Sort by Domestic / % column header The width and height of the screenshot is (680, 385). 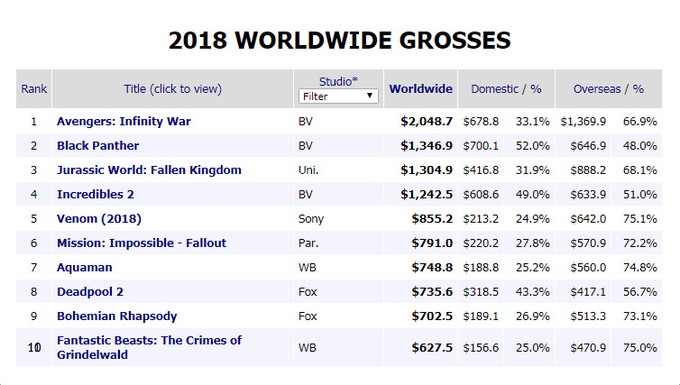pos(506,89)
